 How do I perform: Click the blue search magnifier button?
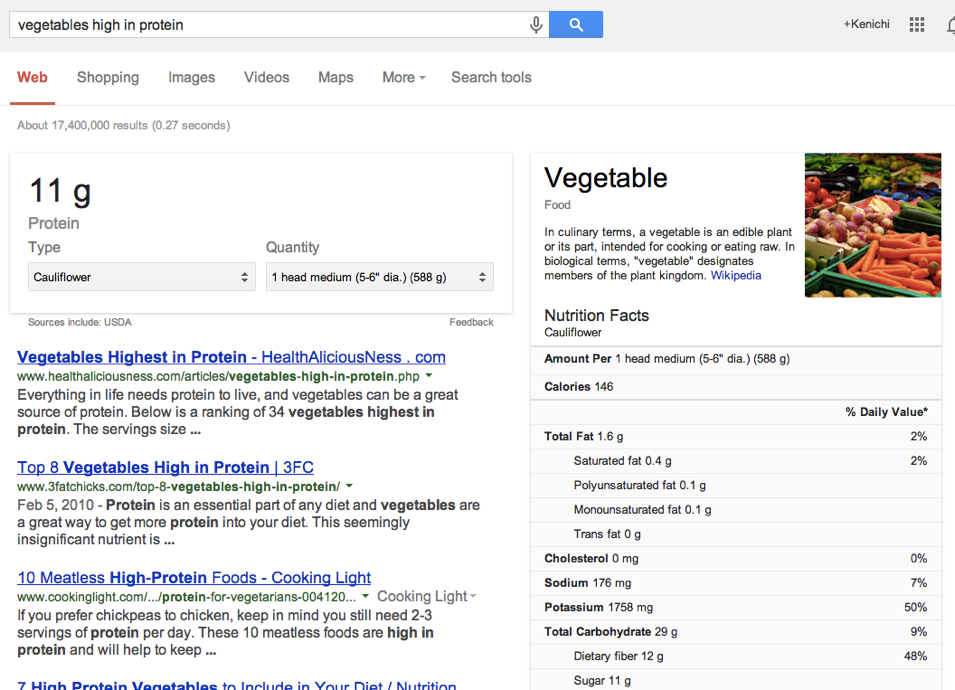[576, 24]
